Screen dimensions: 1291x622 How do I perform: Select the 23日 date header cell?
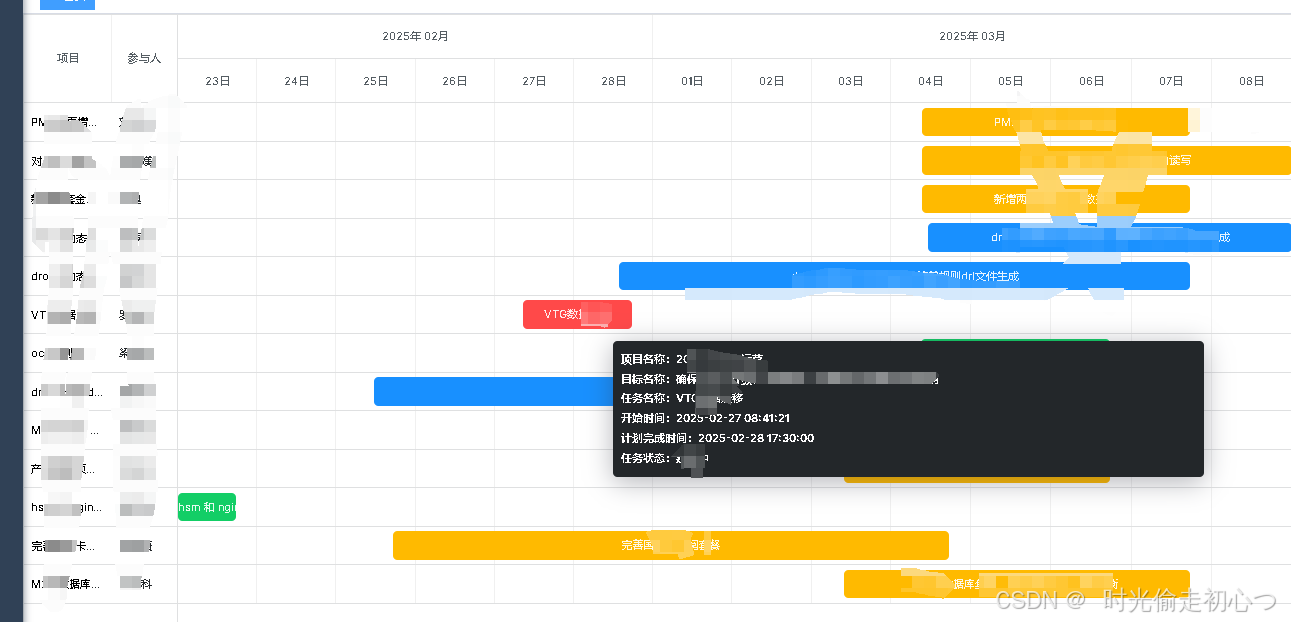[x=216, y=81]
